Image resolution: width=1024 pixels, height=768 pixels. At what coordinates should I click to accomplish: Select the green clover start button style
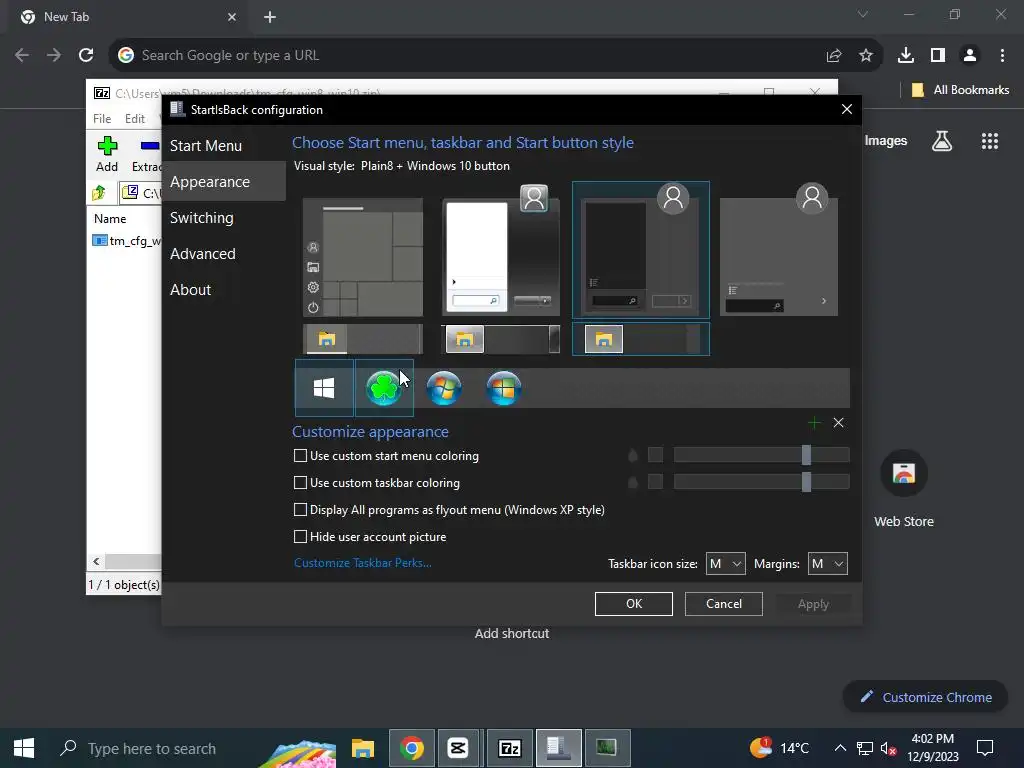[384, 388]
